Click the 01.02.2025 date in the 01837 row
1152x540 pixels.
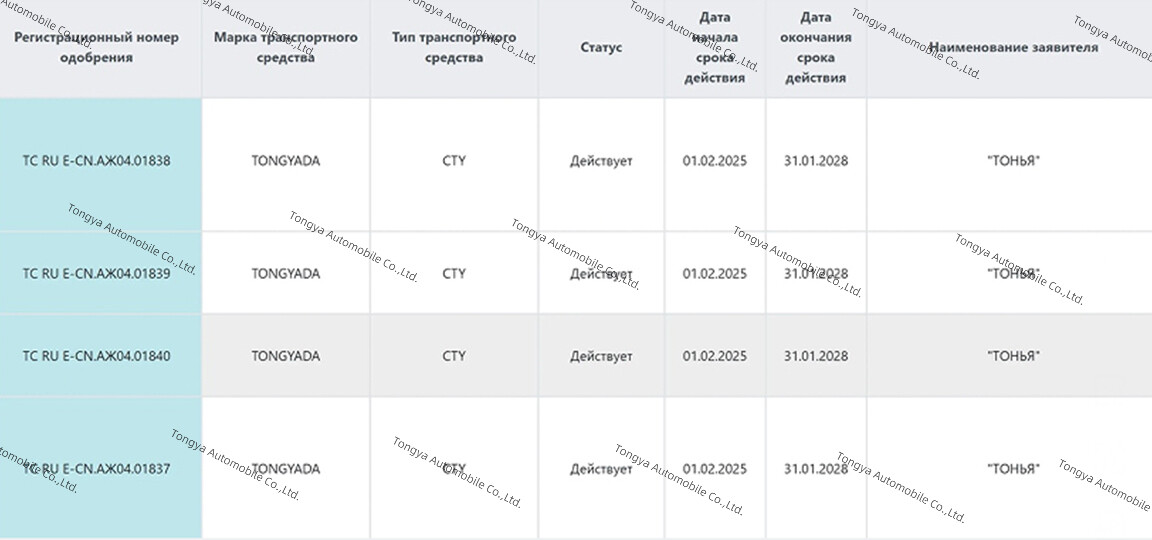(715, 469)
